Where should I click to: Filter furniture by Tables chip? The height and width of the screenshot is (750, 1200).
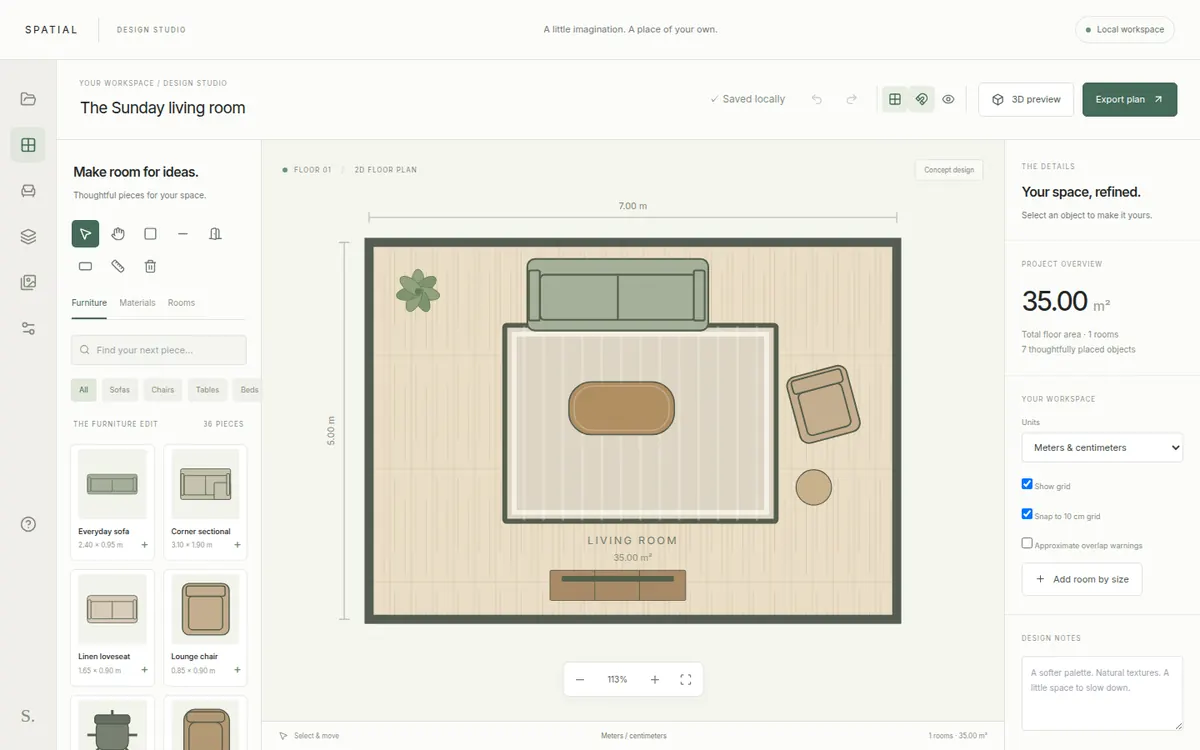208,390
